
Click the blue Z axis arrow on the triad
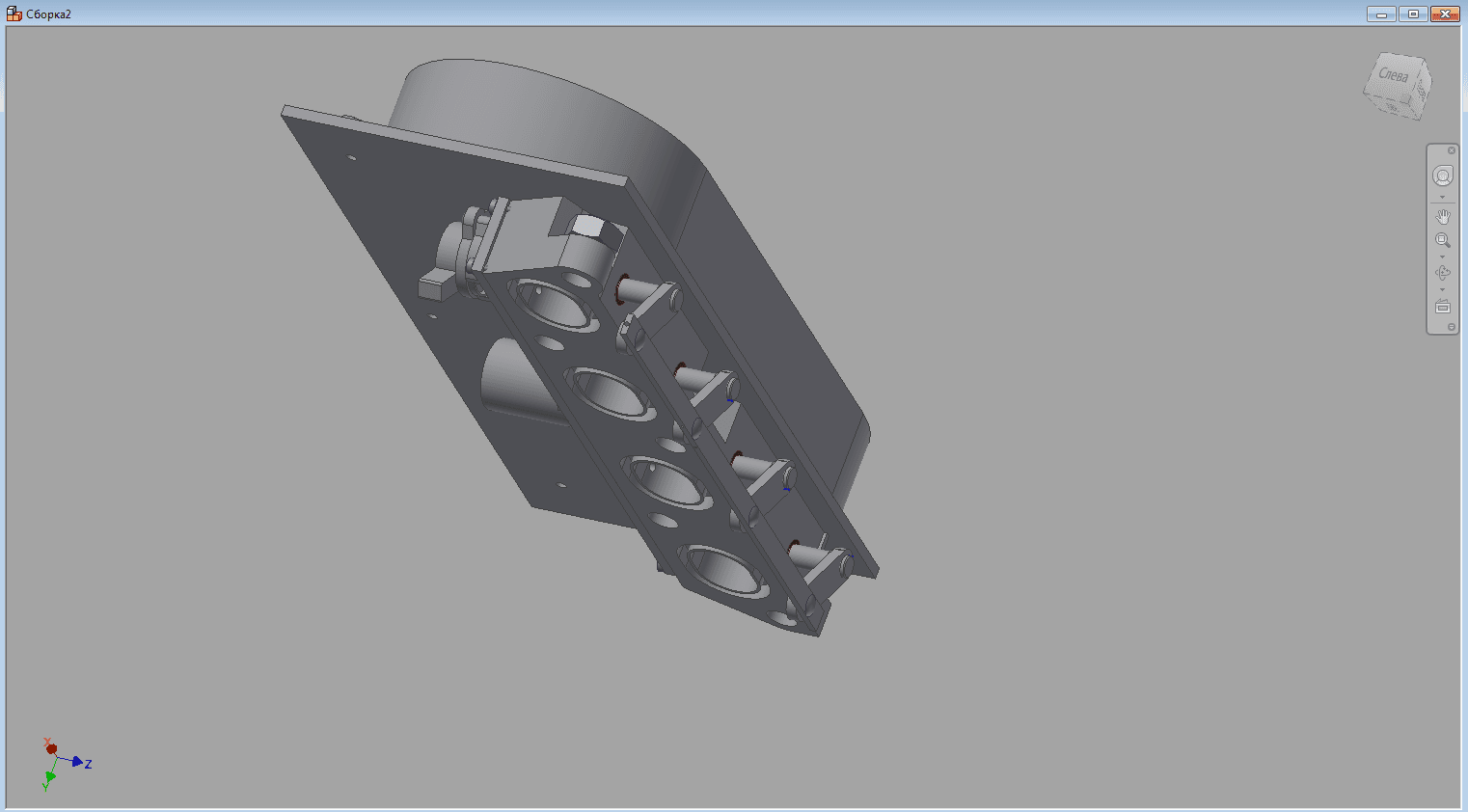tap(77, 762)
